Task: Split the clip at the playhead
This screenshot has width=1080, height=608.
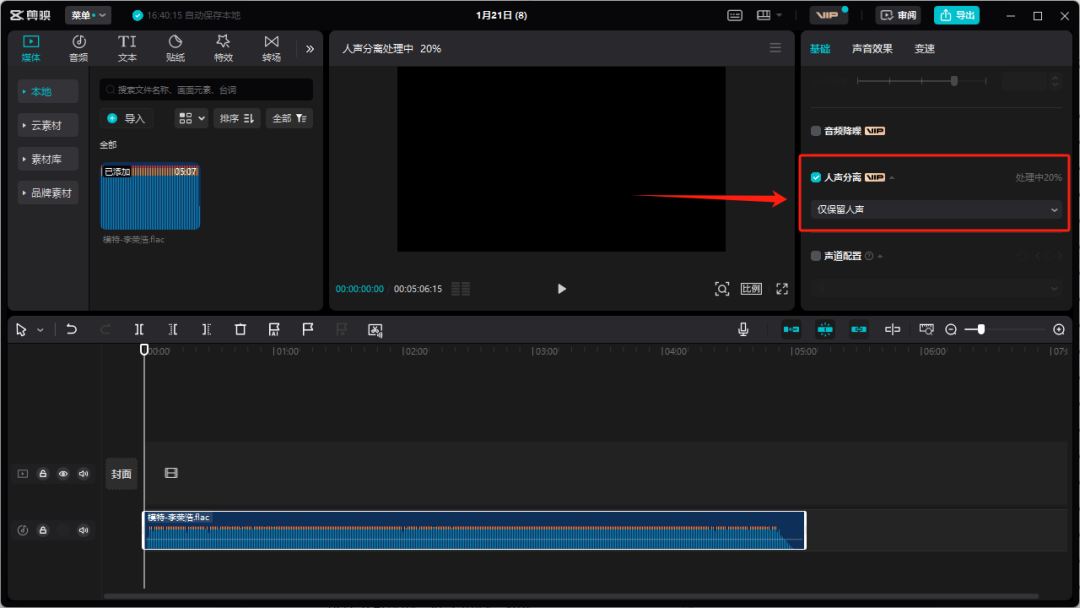Action: coord(139,330)
